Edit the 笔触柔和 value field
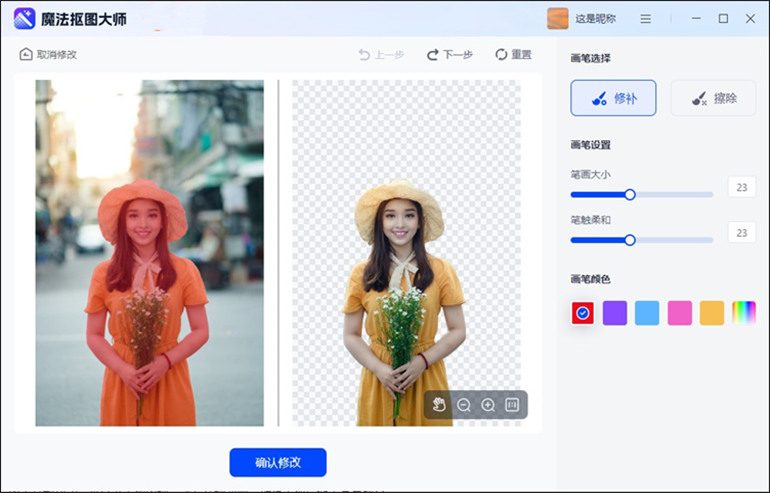This screenshot has width=770, height=493. [742, 232]
